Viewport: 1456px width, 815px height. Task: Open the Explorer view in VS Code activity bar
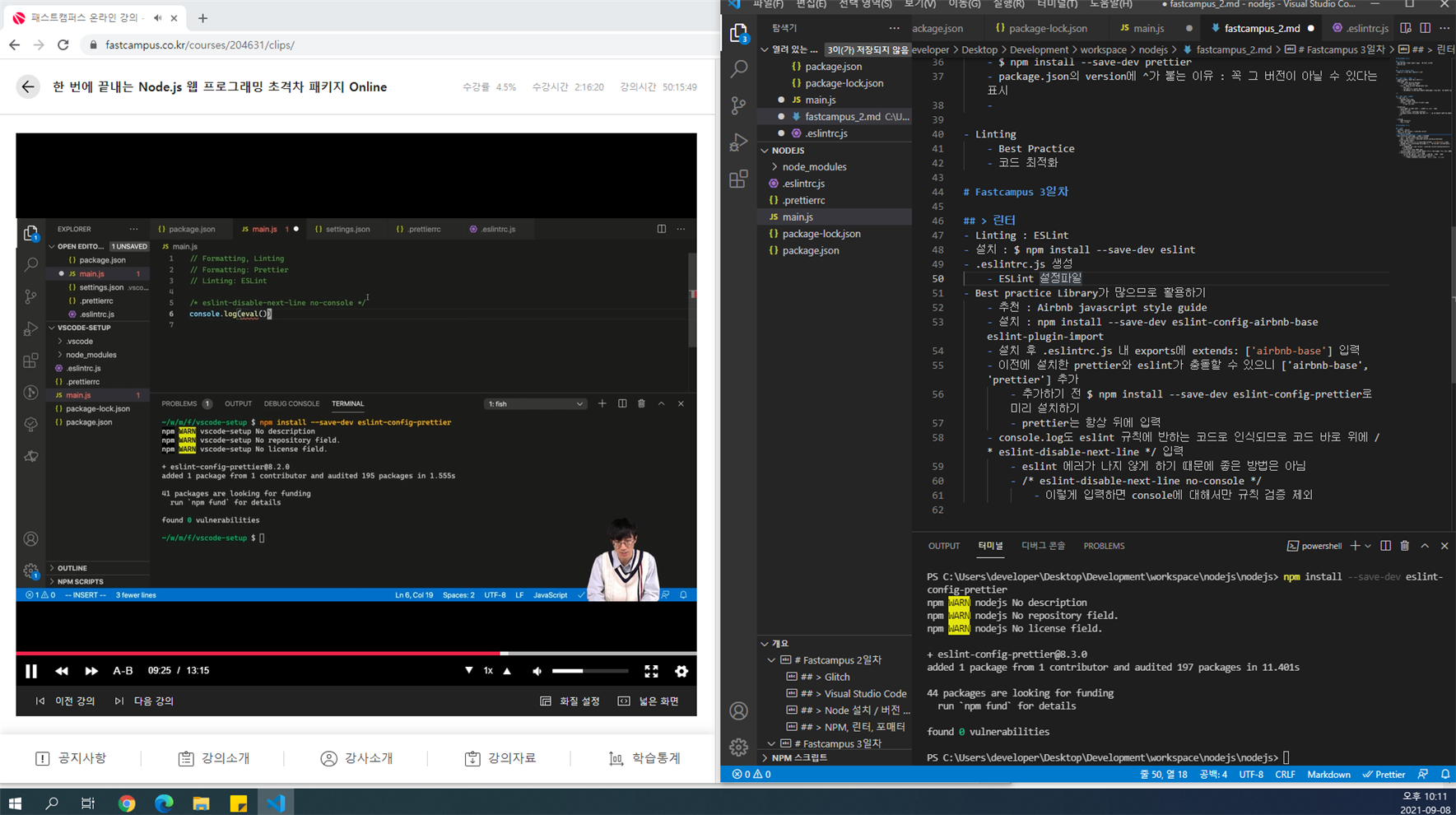[738, 33]
